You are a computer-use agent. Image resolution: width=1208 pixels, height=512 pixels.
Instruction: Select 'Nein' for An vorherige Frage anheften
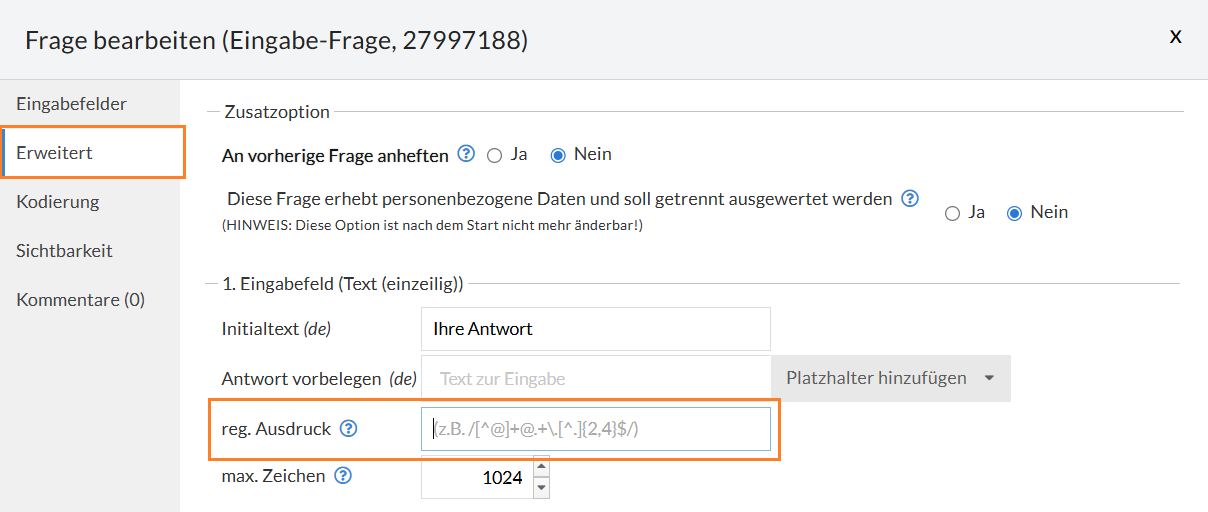(x=559, y=155)
